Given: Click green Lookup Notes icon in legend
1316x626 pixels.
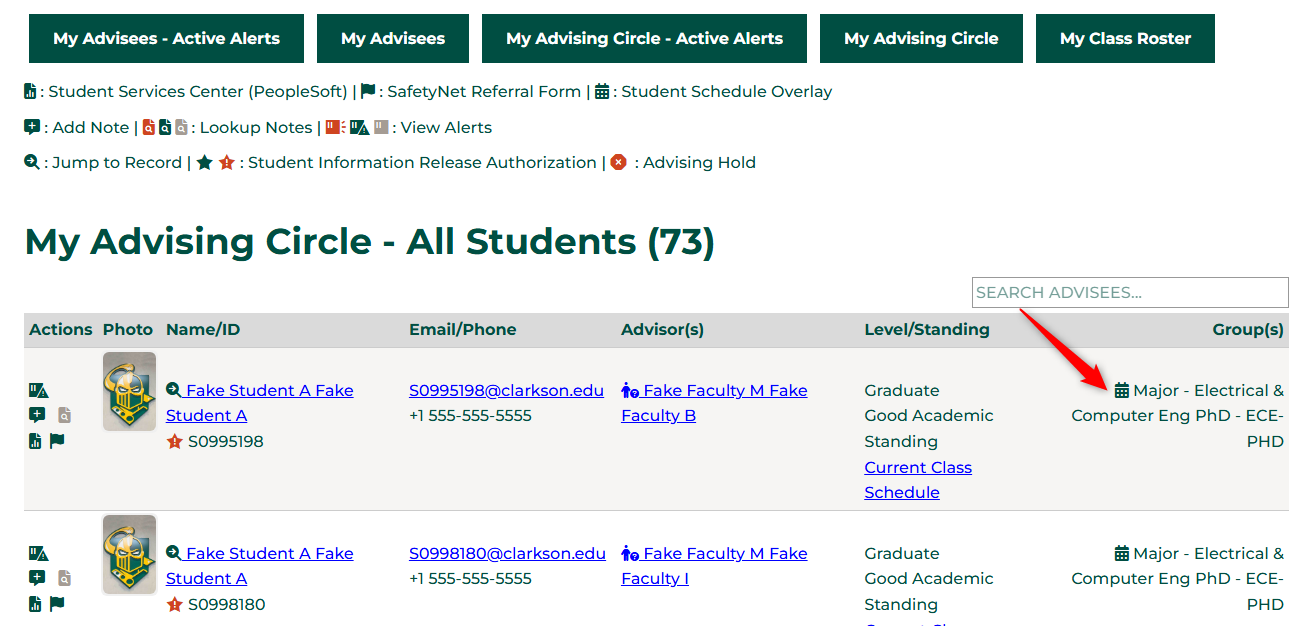Looking at the screenshot, I should point(165,128).
